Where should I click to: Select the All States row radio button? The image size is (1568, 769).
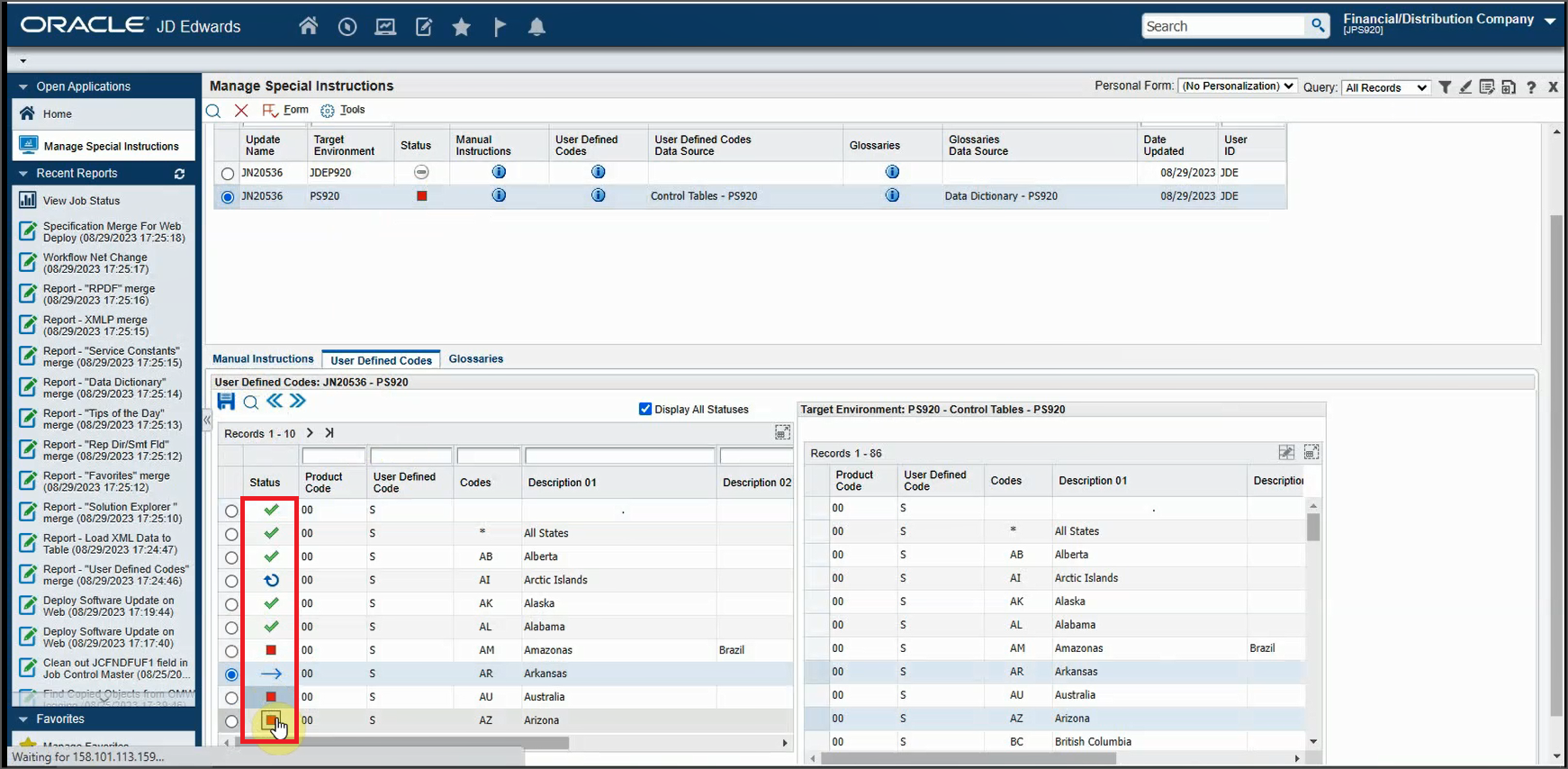(x=231, y=534)
